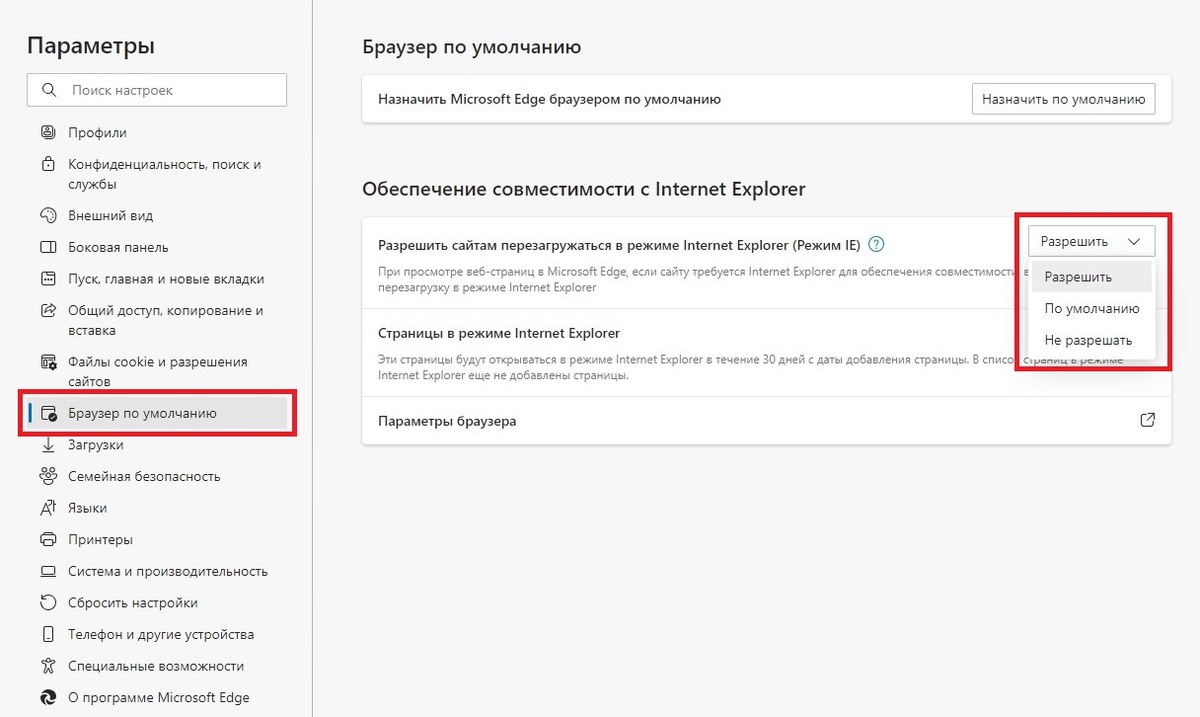Screen dimensions: 1200x717
Task: Click the Profiles icon in the sidebar
Action: point(47,132)
